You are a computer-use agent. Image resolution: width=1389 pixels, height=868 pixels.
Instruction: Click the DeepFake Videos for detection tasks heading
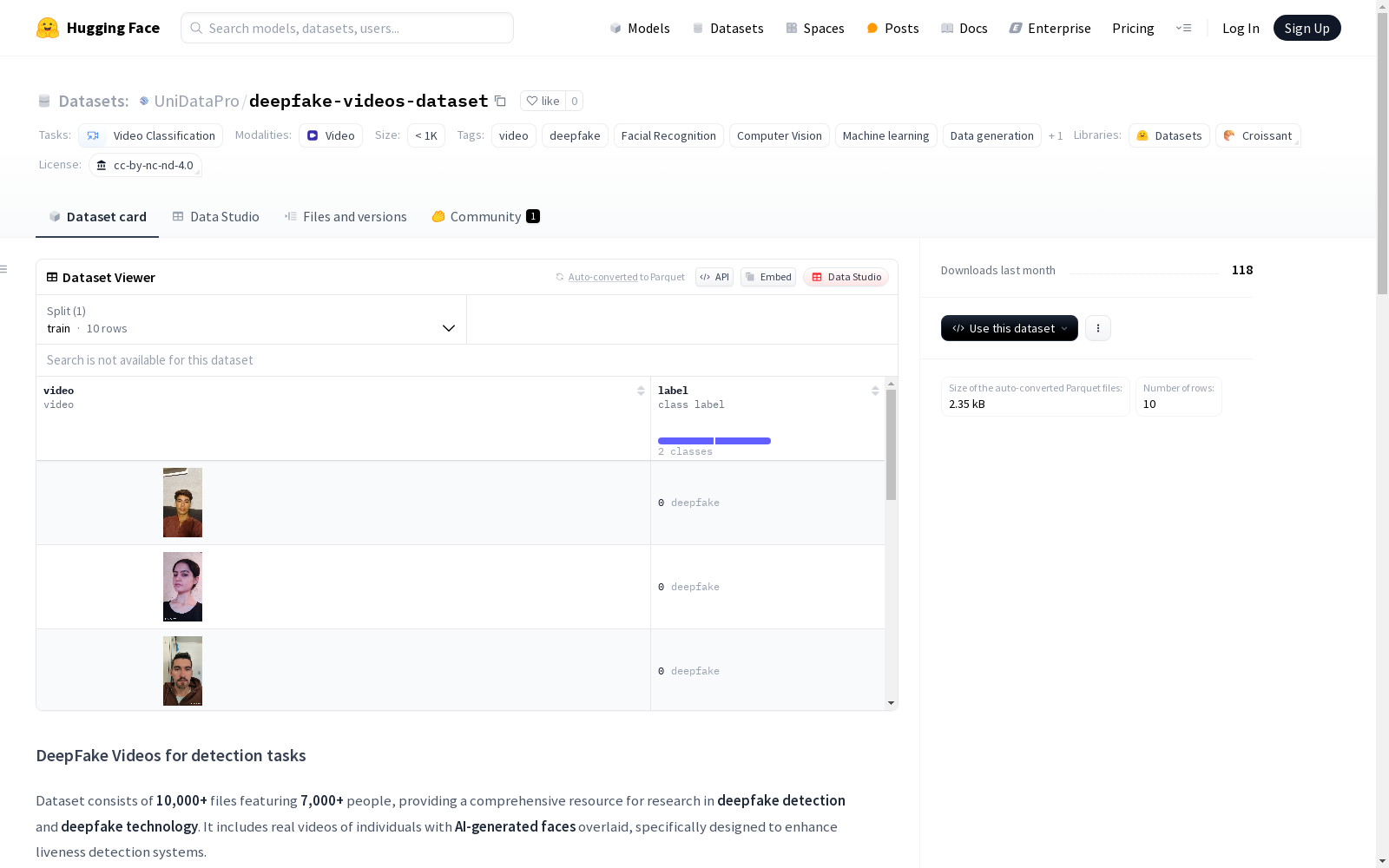click(x=171, y=755)
